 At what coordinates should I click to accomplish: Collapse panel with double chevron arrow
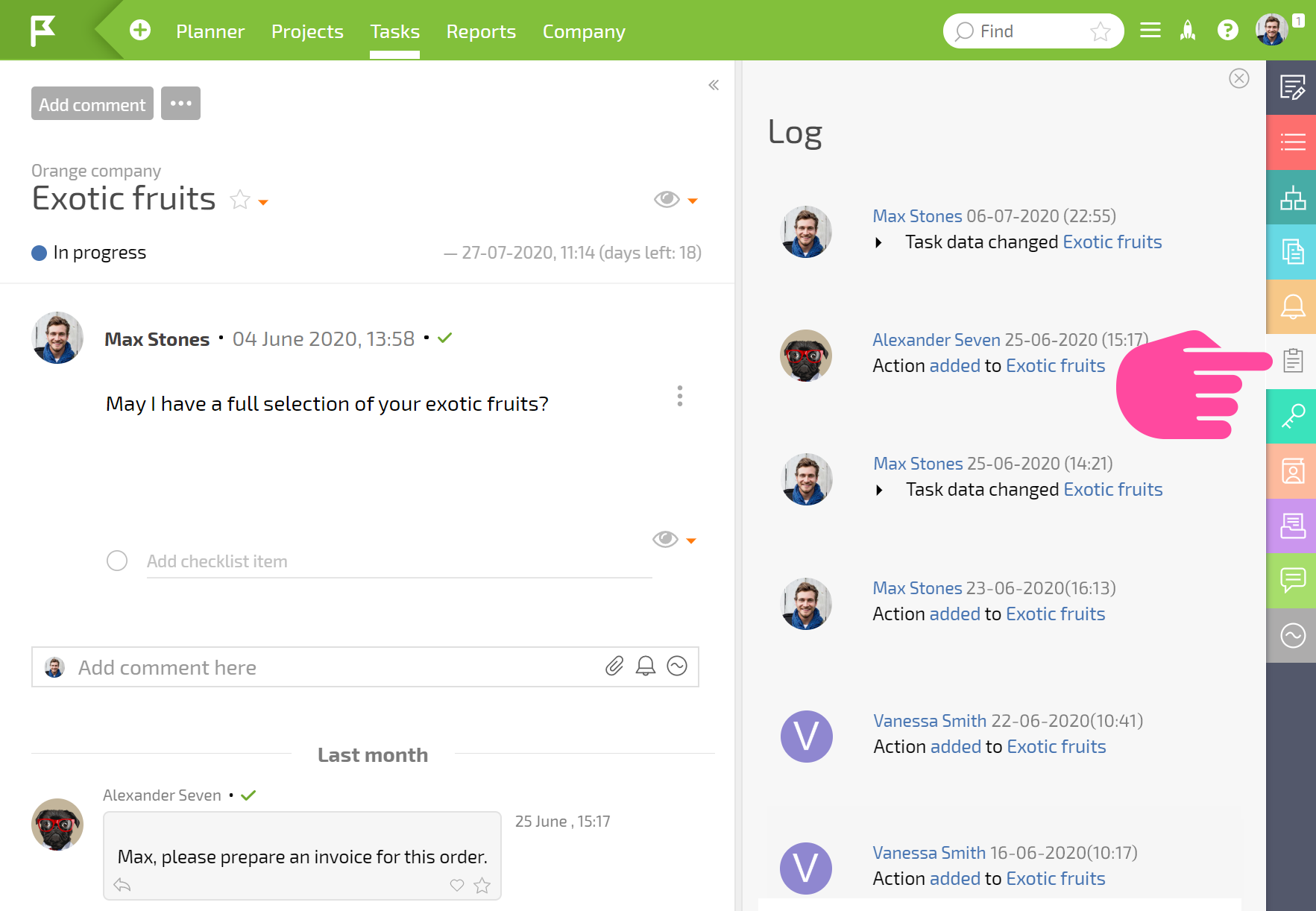point(714,85)
